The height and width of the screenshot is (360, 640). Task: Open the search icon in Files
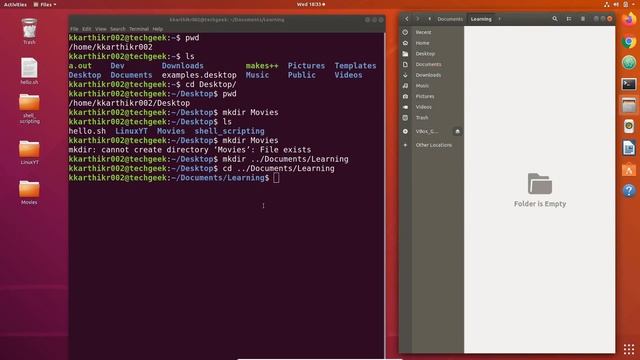pos(555,19)
